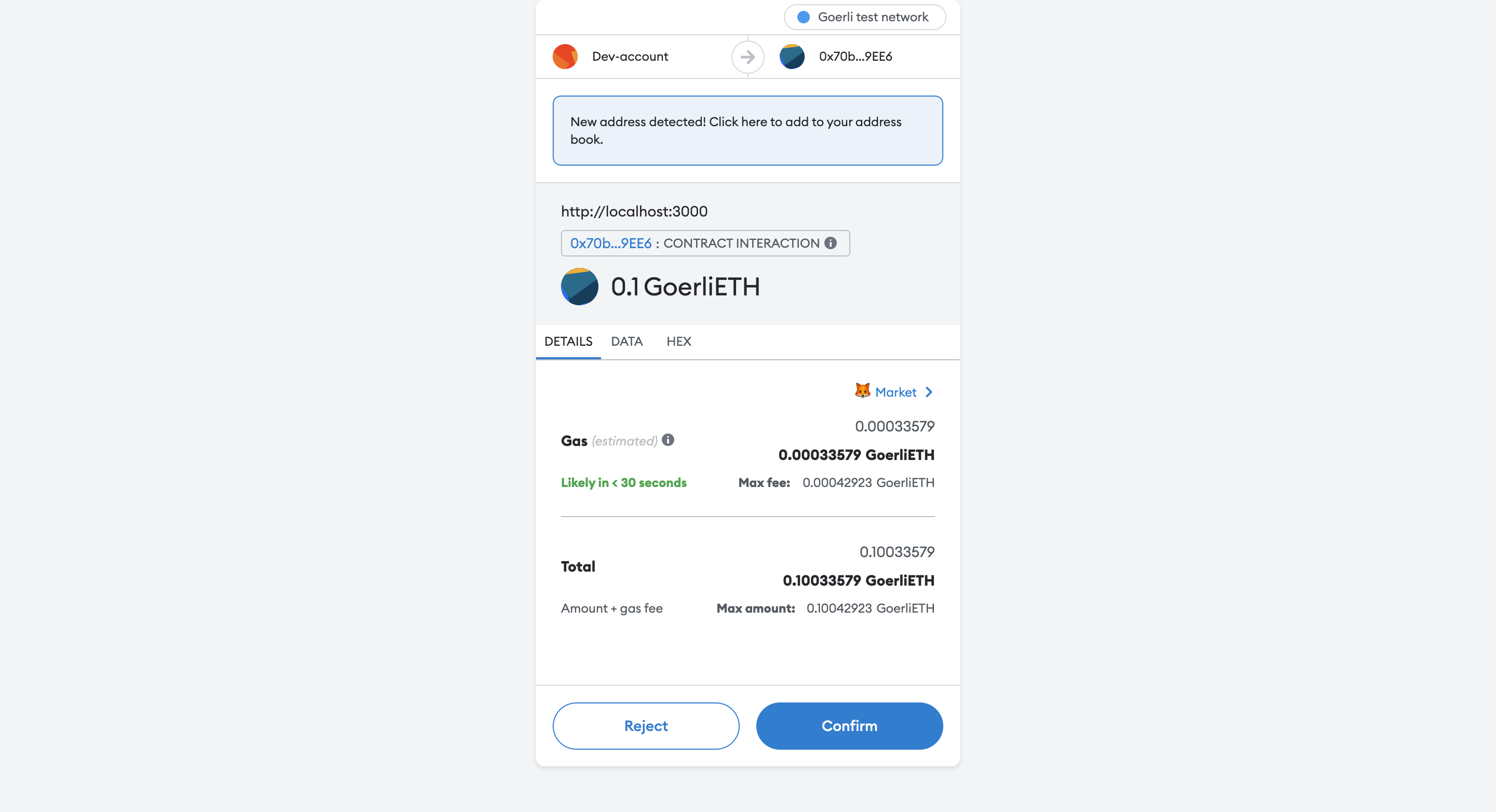Click the Dev-account sender name
1496x812 pixels.
[x=630, y=56]
